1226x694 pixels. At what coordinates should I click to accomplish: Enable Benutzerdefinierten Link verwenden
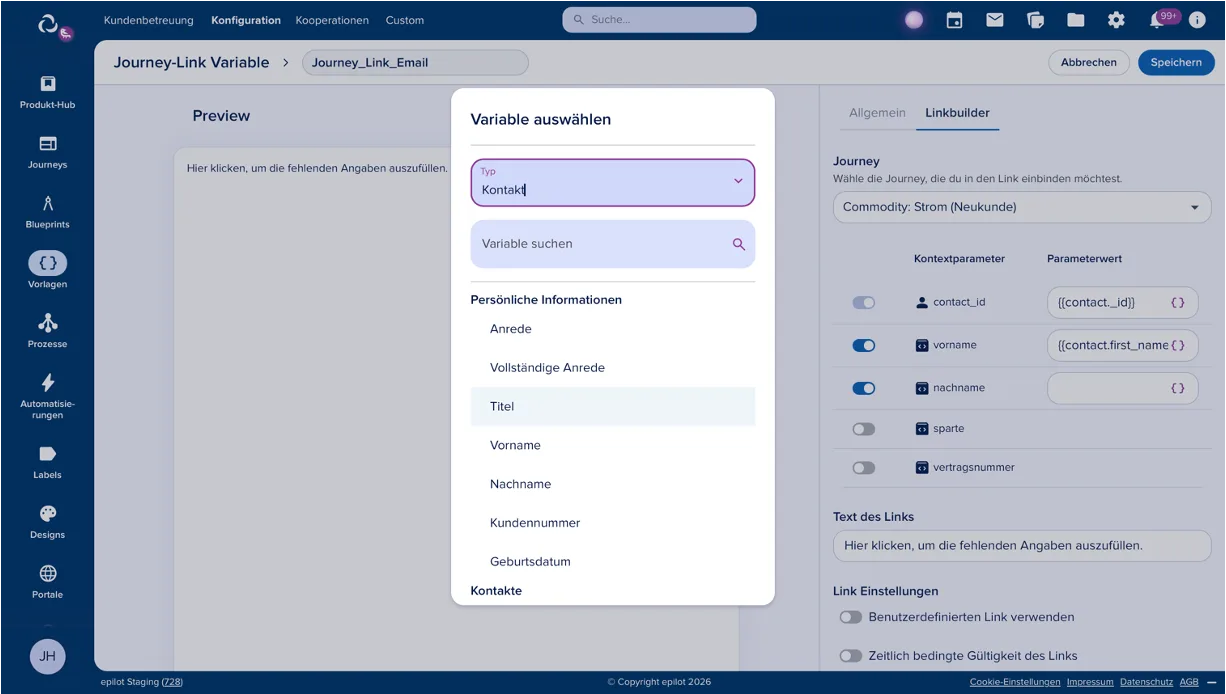(x=851, y=617)
